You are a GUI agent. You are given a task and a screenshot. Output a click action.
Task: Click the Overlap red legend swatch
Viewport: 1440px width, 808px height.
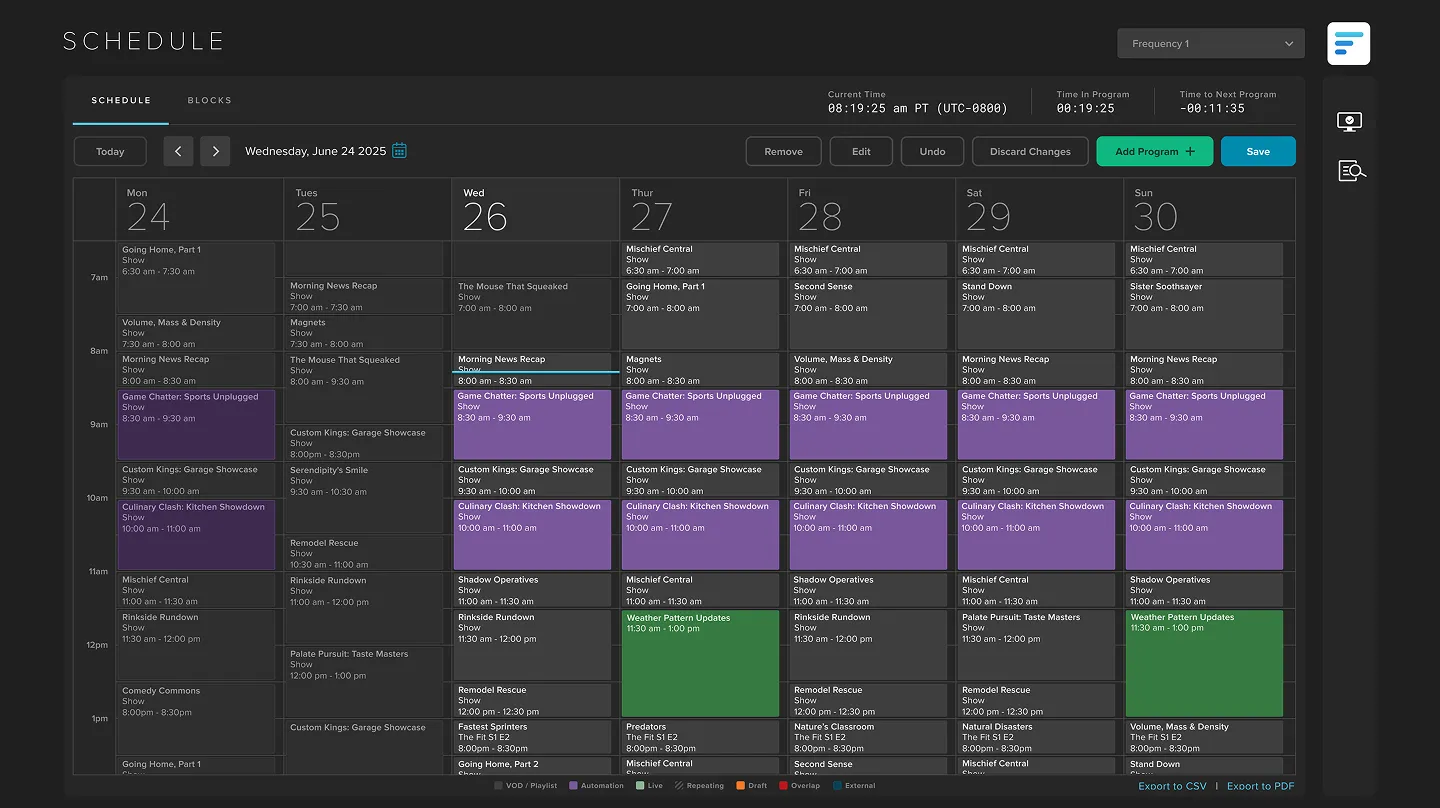(x=783, y=786)
